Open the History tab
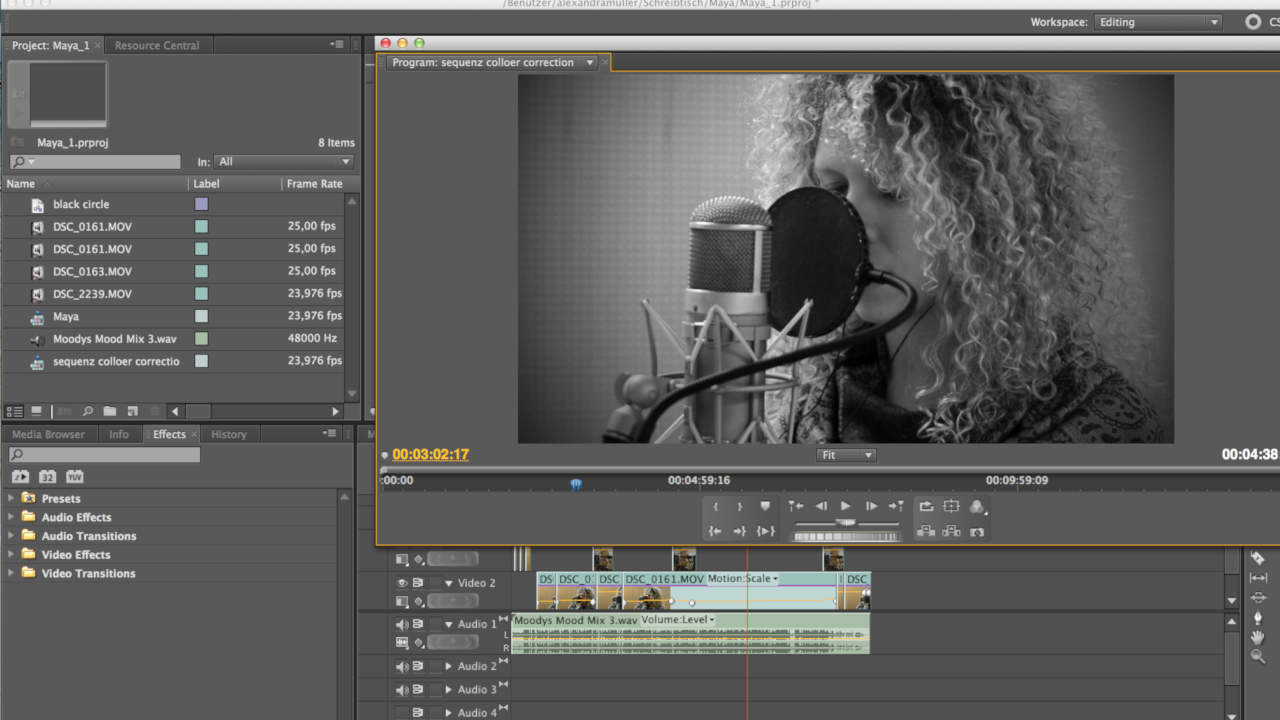 click(228, 434)
